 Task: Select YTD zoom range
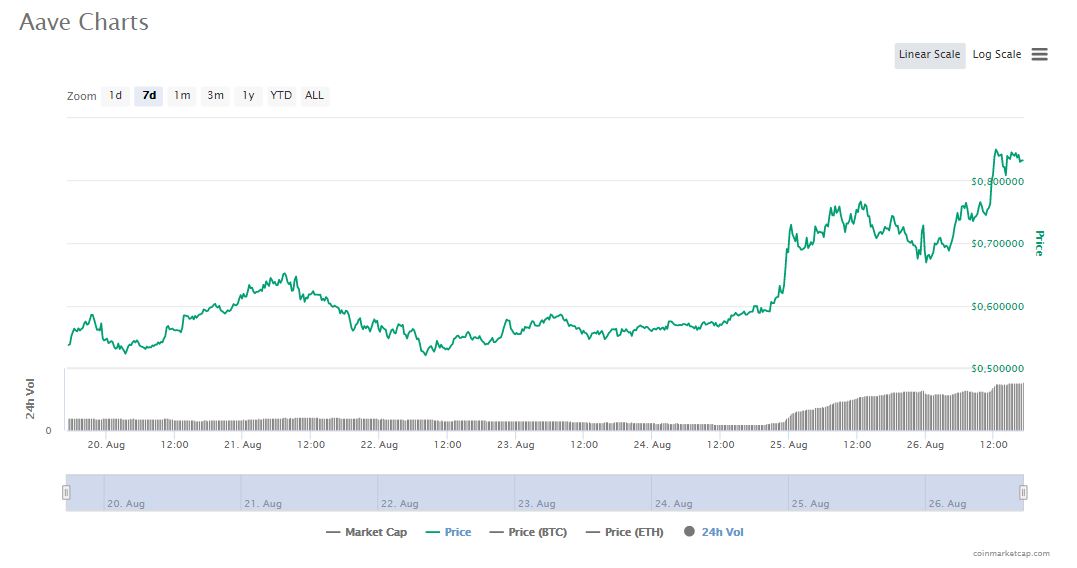click(x=281, y=96)
